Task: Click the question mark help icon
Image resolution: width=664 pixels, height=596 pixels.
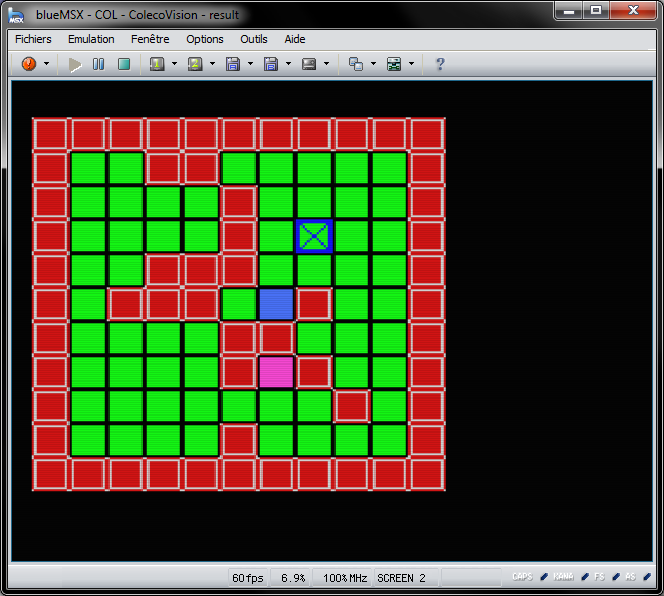Action: click(x=439, y=64)
